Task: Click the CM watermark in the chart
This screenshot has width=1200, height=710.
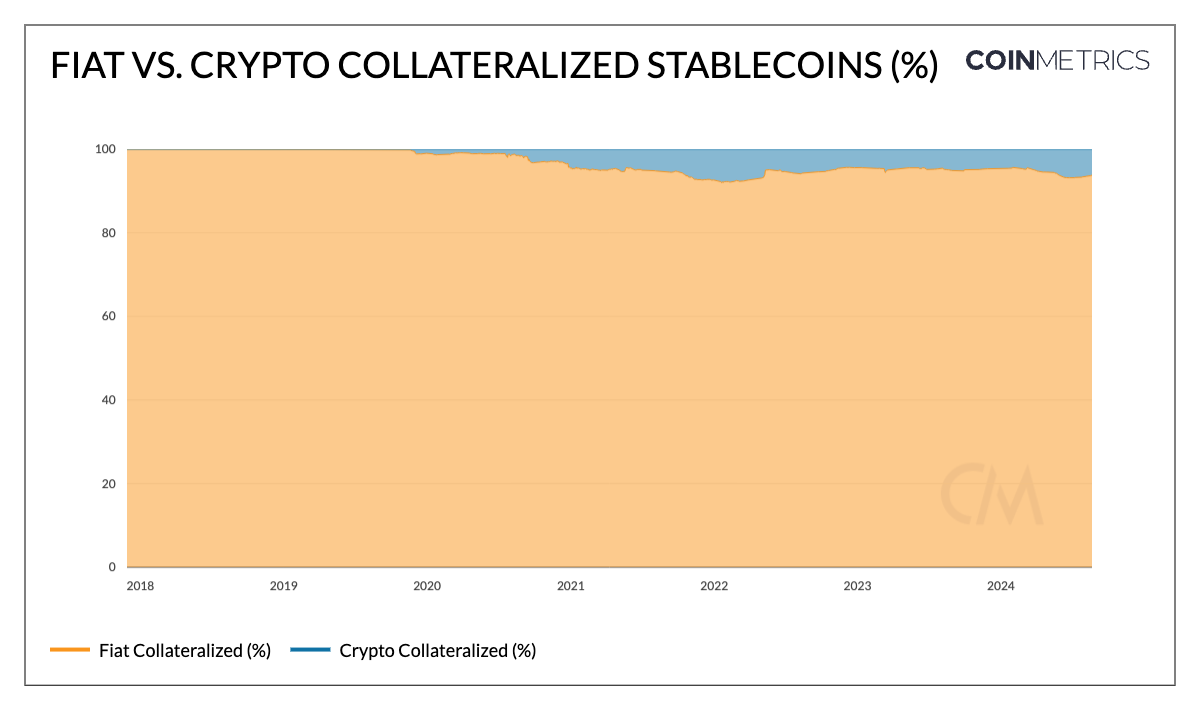Action: [x=991, y=495]
